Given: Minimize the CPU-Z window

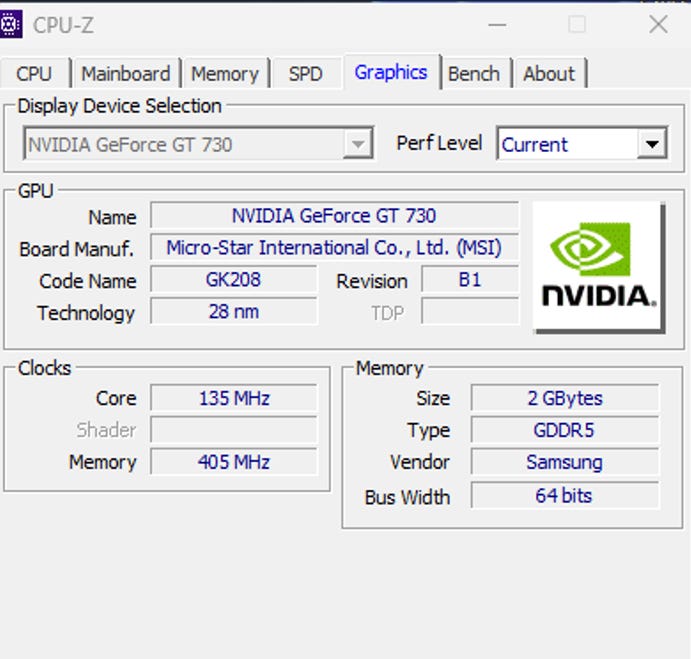Looking at the screenshot, I should pos(497,25).
